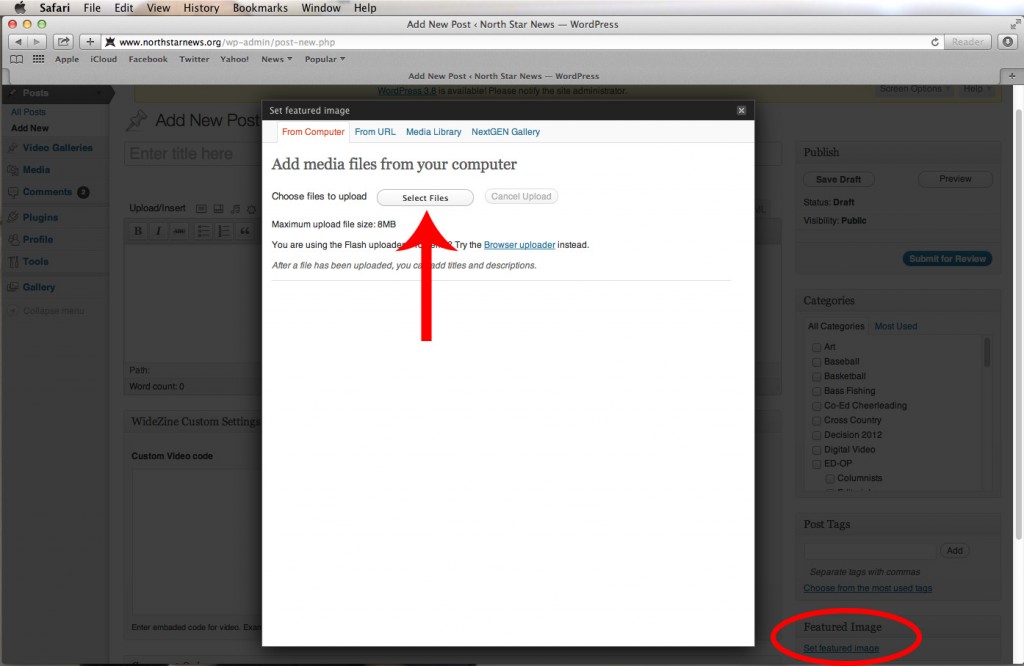The image size is (1024, 666).
Task: Open Comments in the sidebar
Action: [48, 192]
